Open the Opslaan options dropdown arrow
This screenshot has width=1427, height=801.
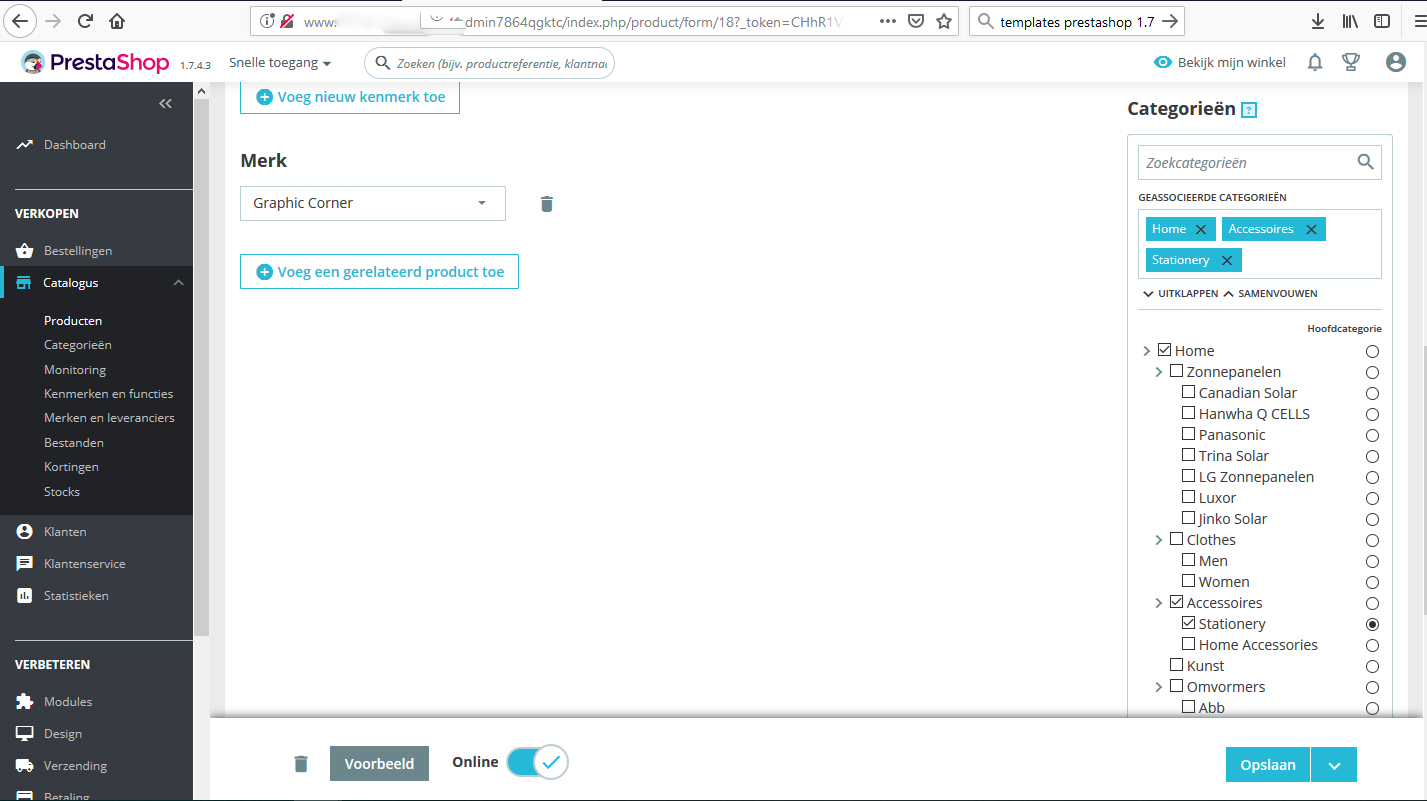[x=1334, y=765]
